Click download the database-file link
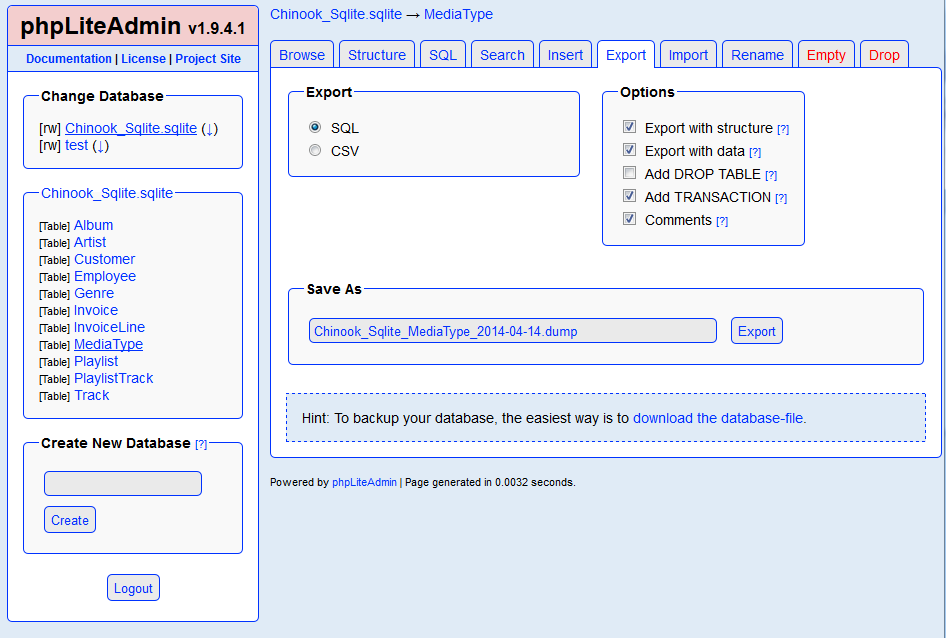 718,418
